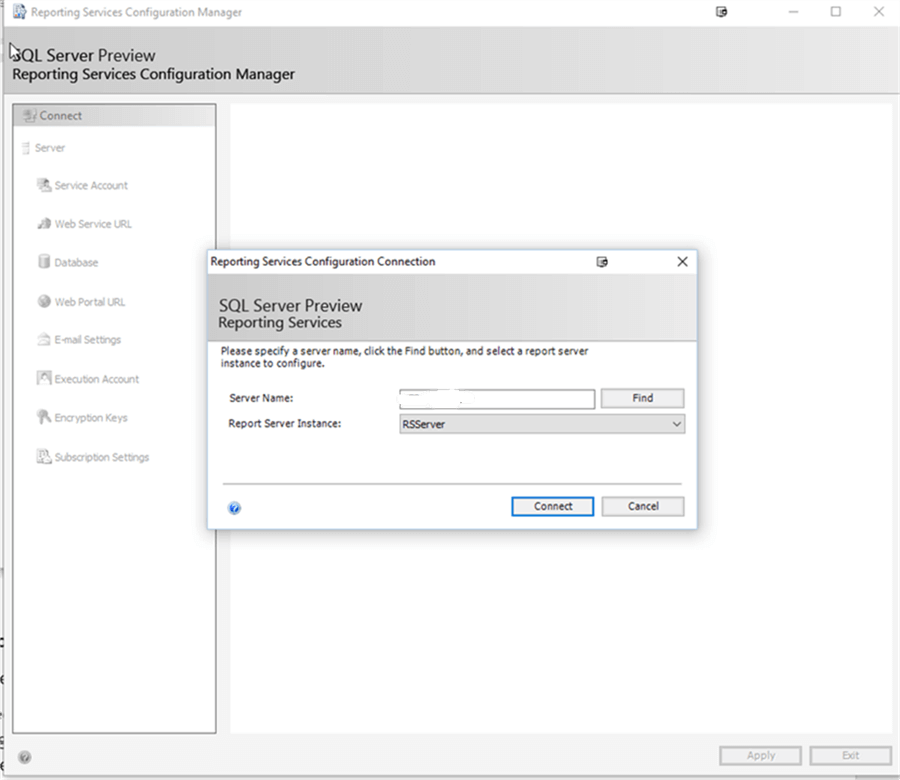Image resolution: width=900 pixels, height=780 pixels.
Task: Cancel the Reporting Services connection dialog
Action: point(643,506)
